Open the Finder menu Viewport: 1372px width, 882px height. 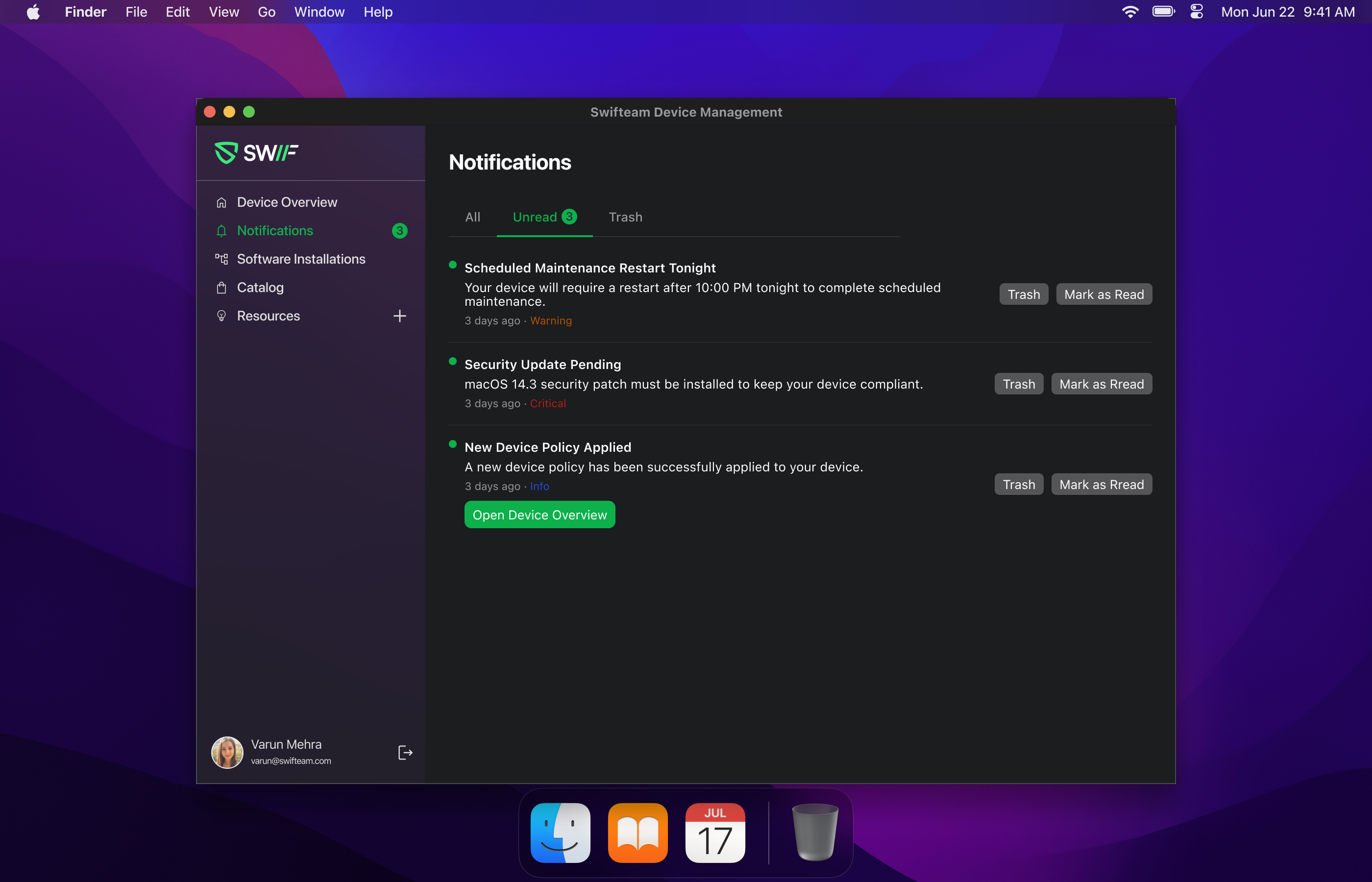coord(85,12)
